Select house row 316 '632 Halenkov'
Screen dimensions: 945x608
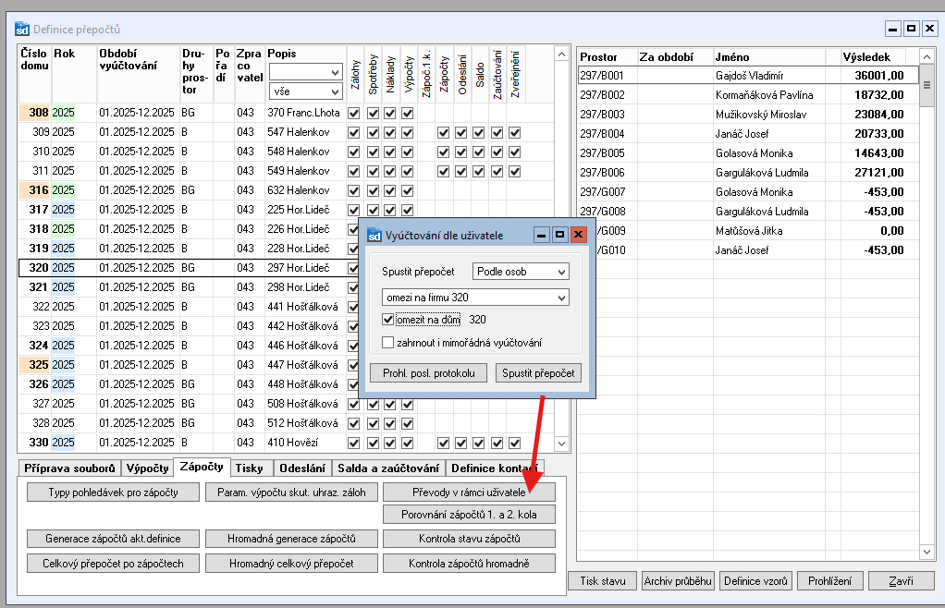286,190
